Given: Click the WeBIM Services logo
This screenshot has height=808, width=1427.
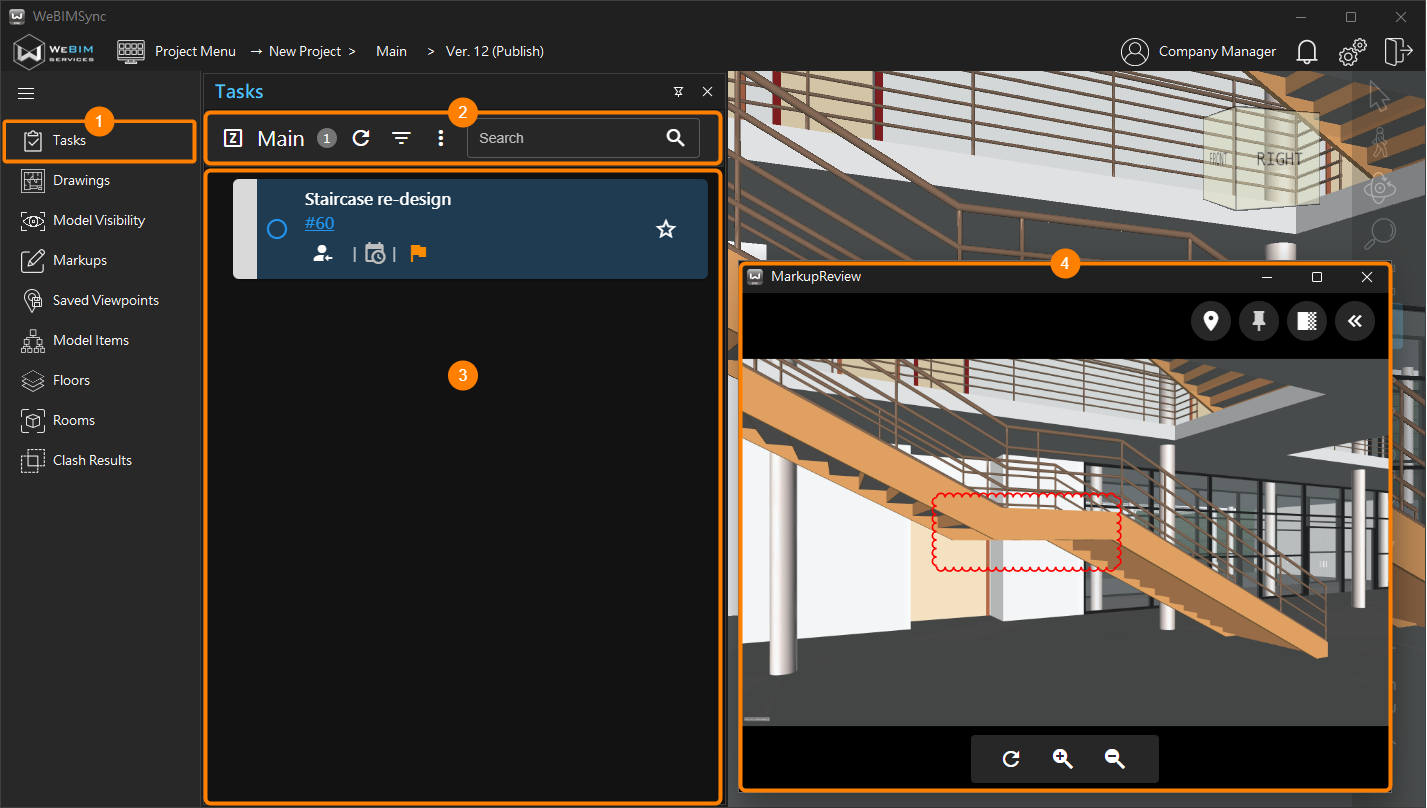Looking at the screenshot, I should point(55,51).
